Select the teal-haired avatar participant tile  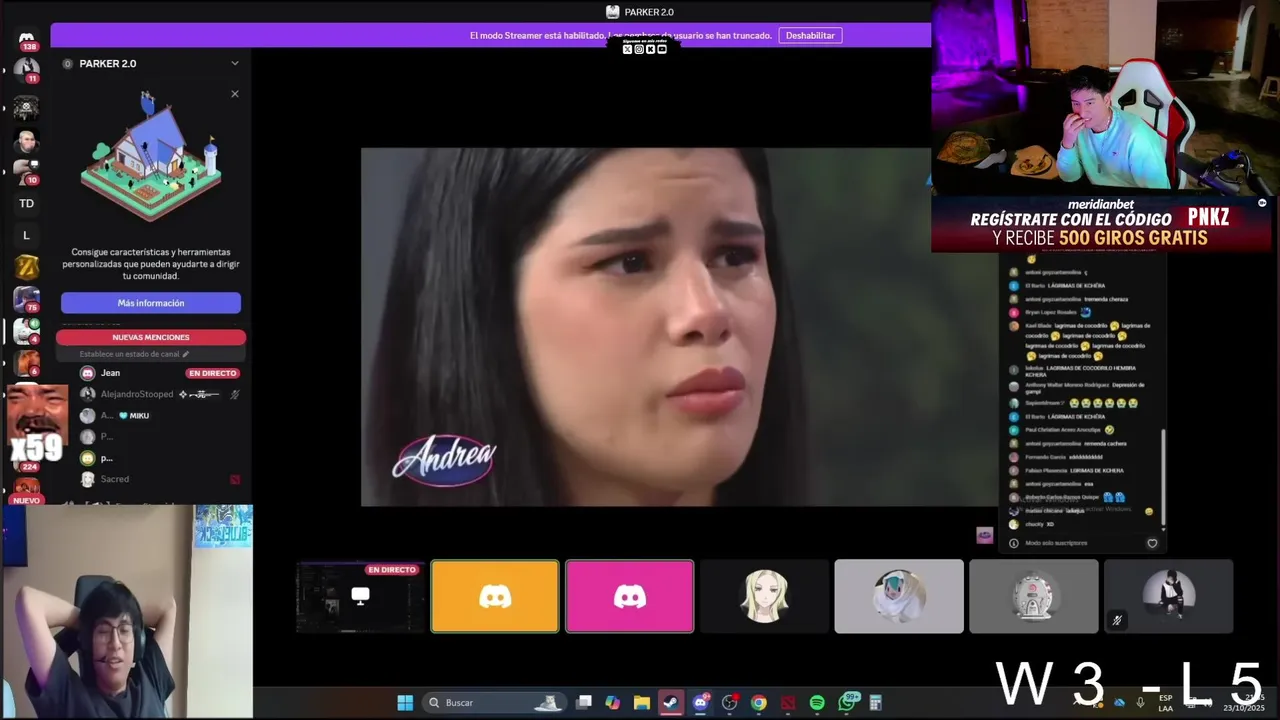click(899, 596)
